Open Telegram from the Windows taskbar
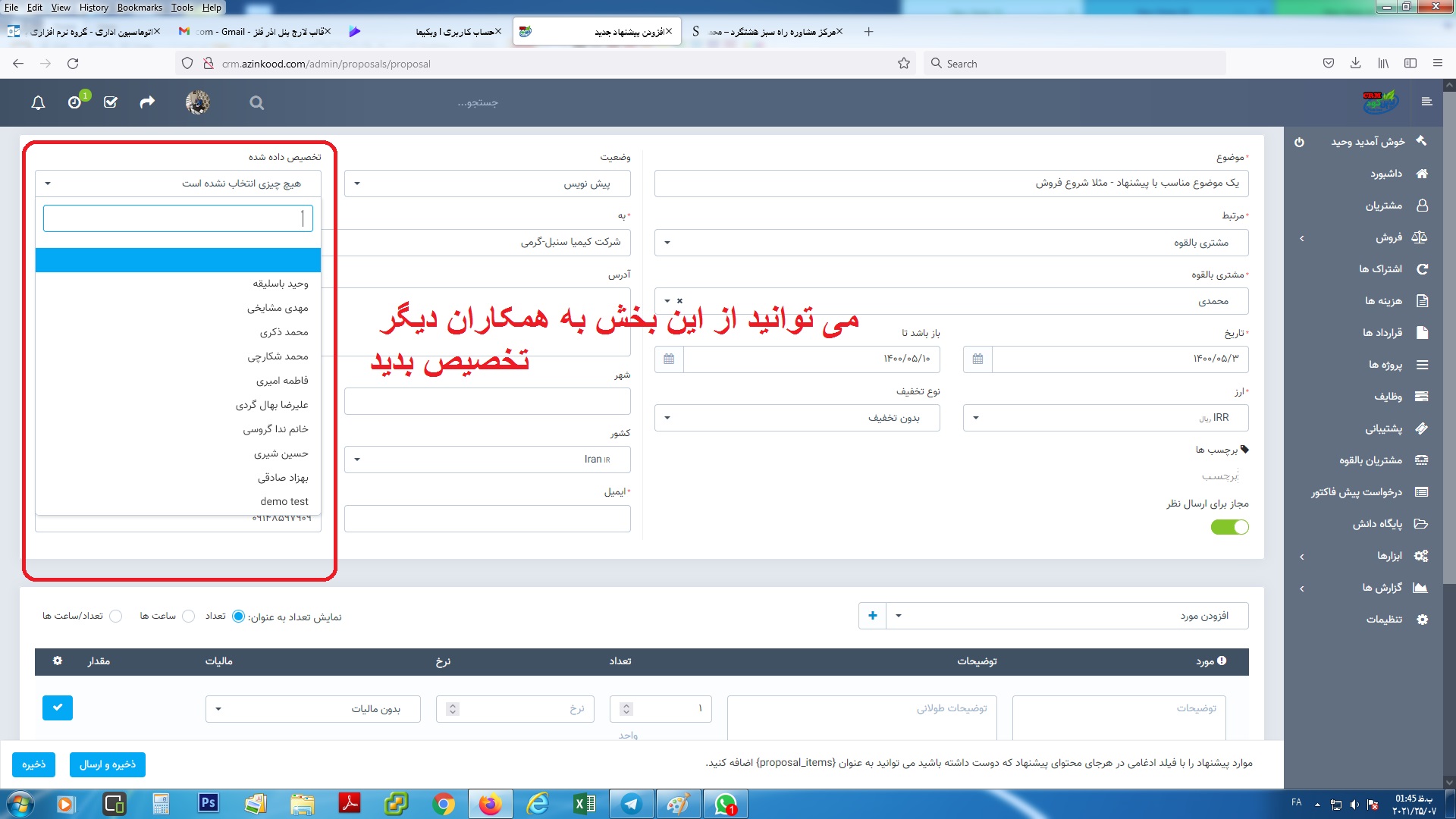The height and width of the screenshot is (819, 1456). (x=632, y=804)
